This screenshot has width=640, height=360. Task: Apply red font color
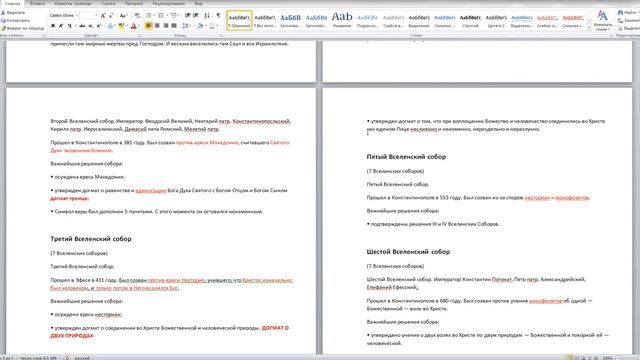coord(133,26)
